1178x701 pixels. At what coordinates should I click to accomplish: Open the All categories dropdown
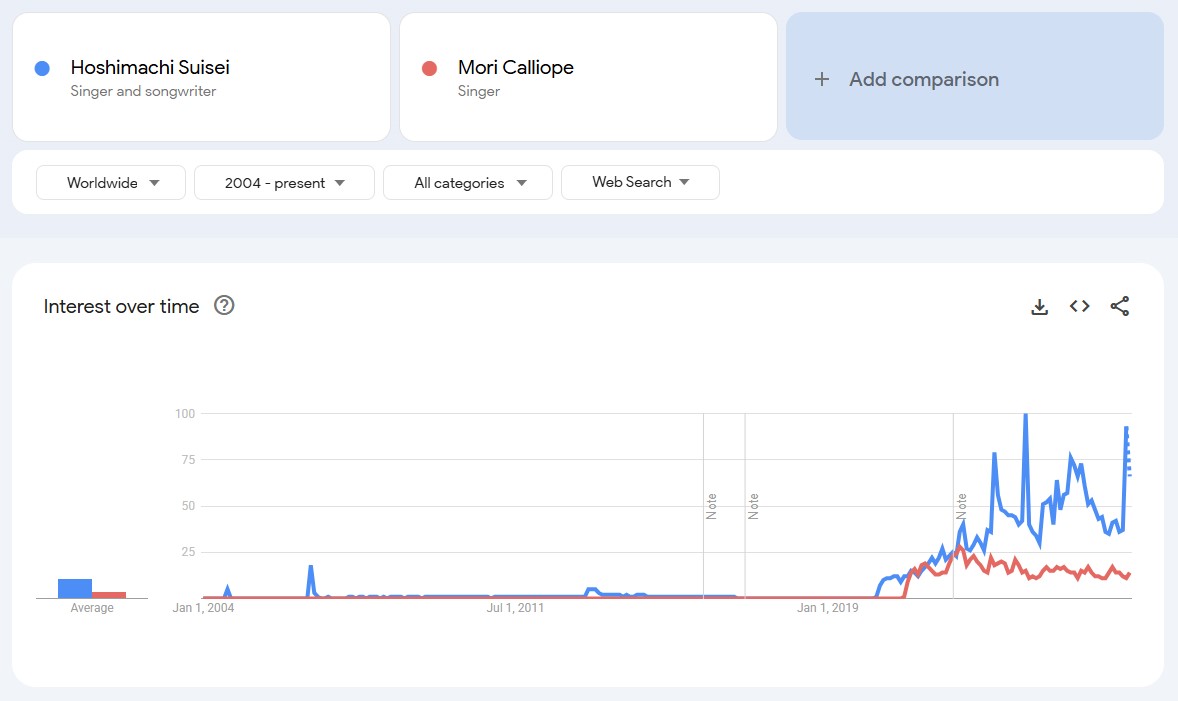point(468,183)
